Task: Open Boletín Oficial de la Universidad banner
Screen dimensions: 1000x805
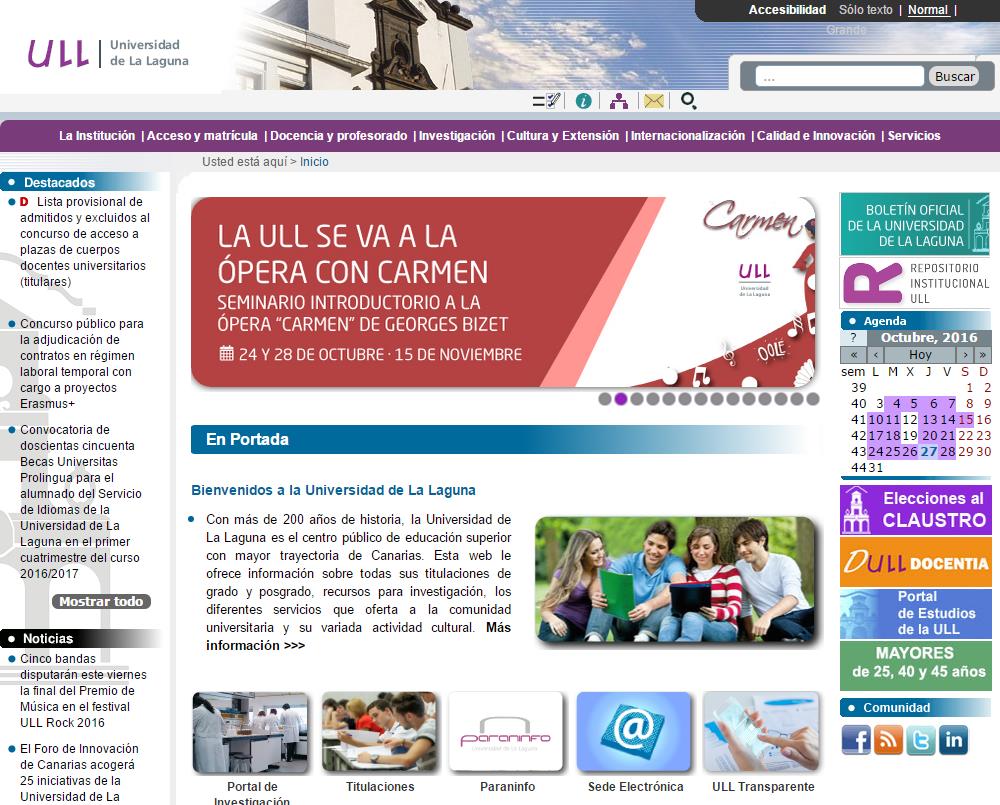Action: (x=915, y=224)
